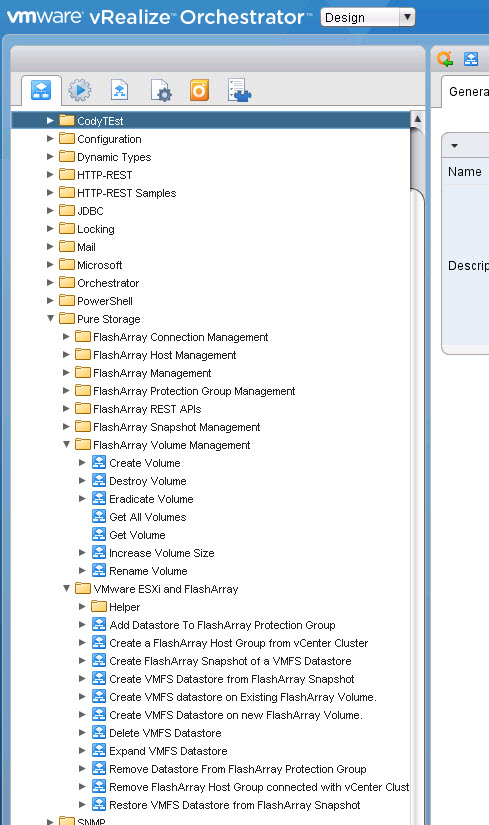Open the Resources view tab icon

(119, 90)
